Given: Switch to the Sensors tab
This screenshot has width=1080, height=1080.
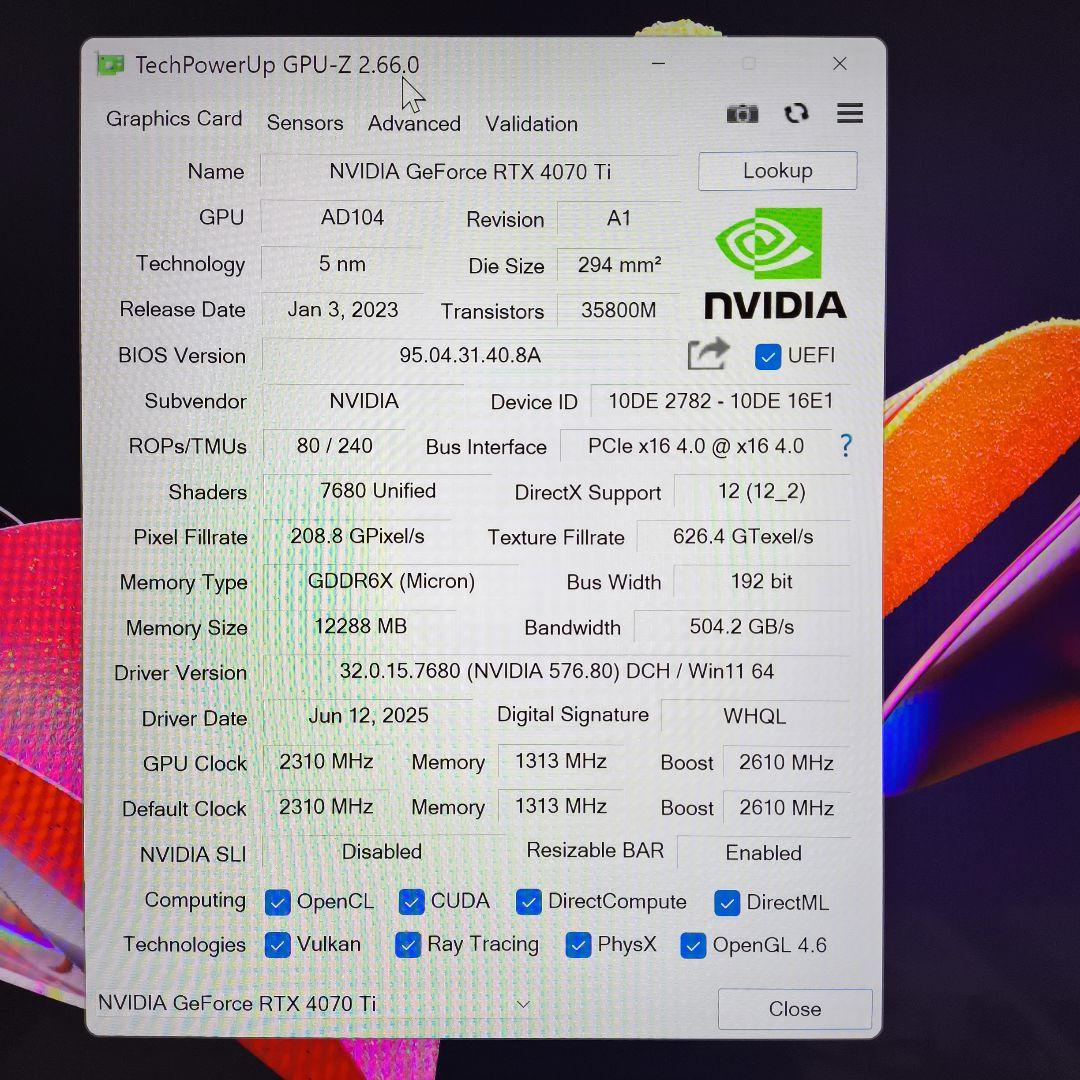Looking at the screenshot, I should click(304, 123).
